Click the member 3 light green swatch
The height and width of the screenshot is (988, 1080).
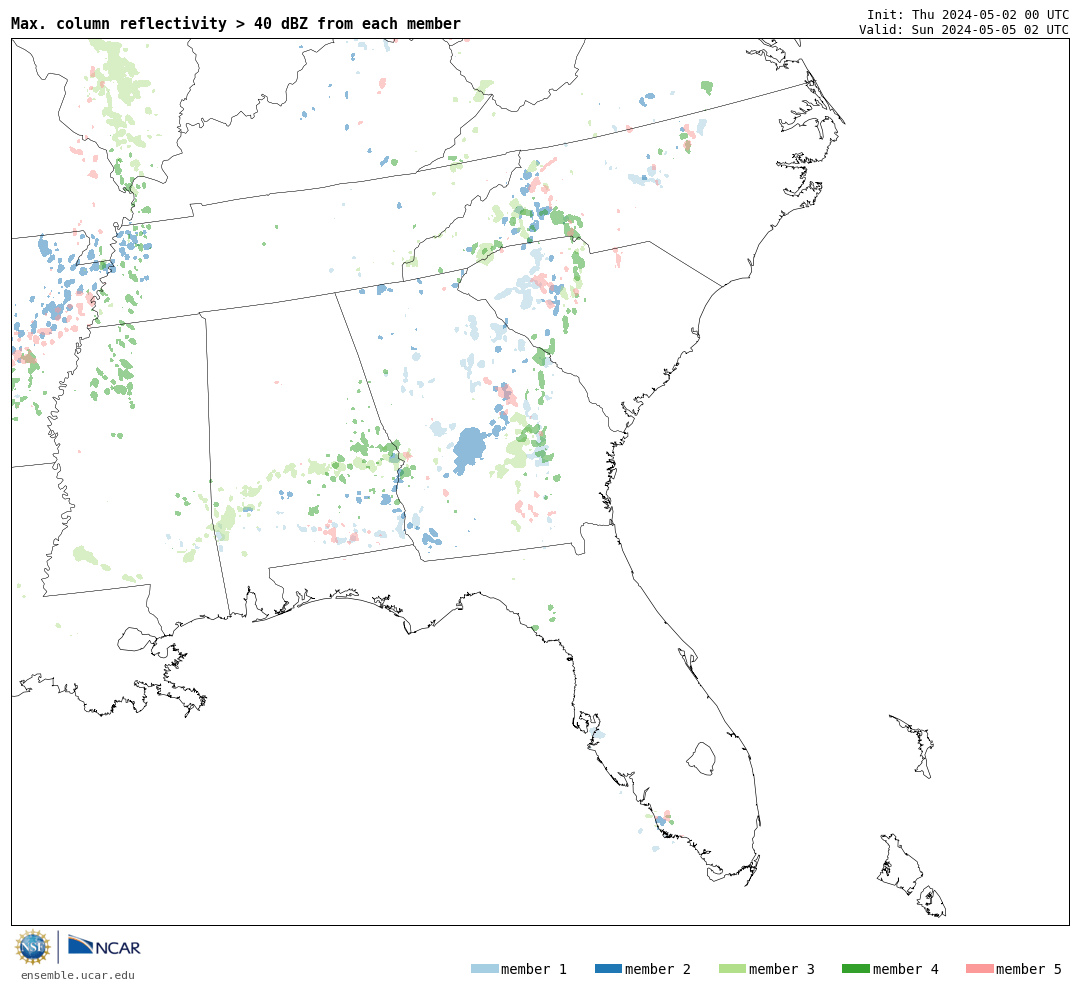pos(732,969)
